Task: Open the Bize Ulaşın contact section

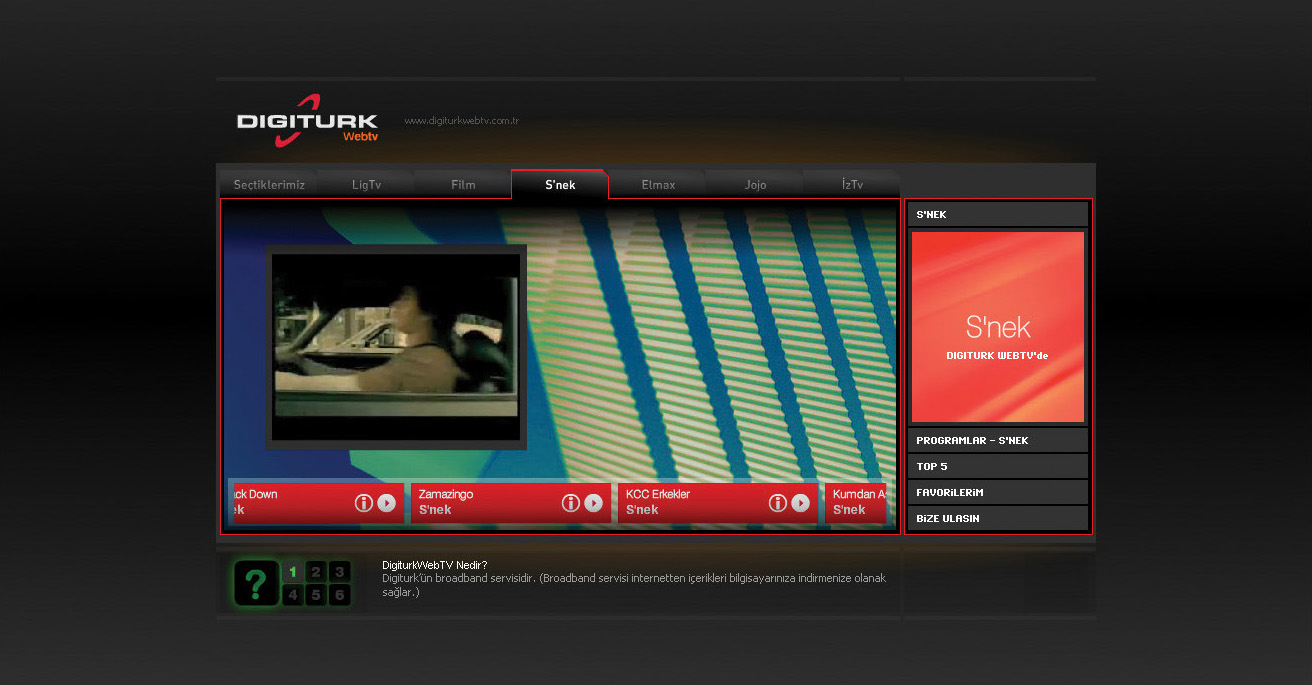Action: click(997, 519)
